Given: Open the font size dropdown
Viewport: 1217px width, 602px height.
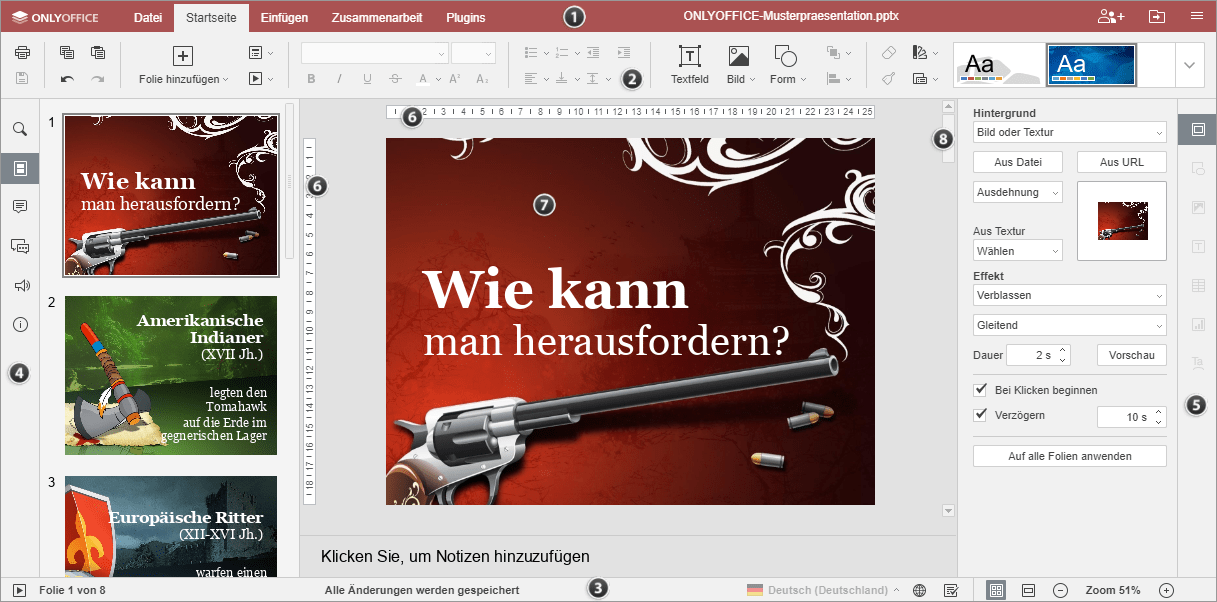Looking at the screenshot, I should pyautogui.click(x=488, y=54).
